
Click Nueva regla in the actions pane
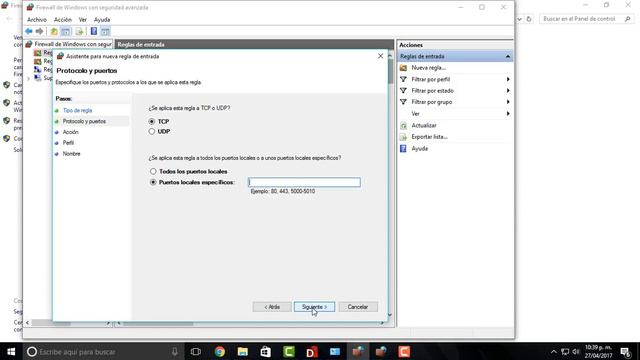click(429, 68)
